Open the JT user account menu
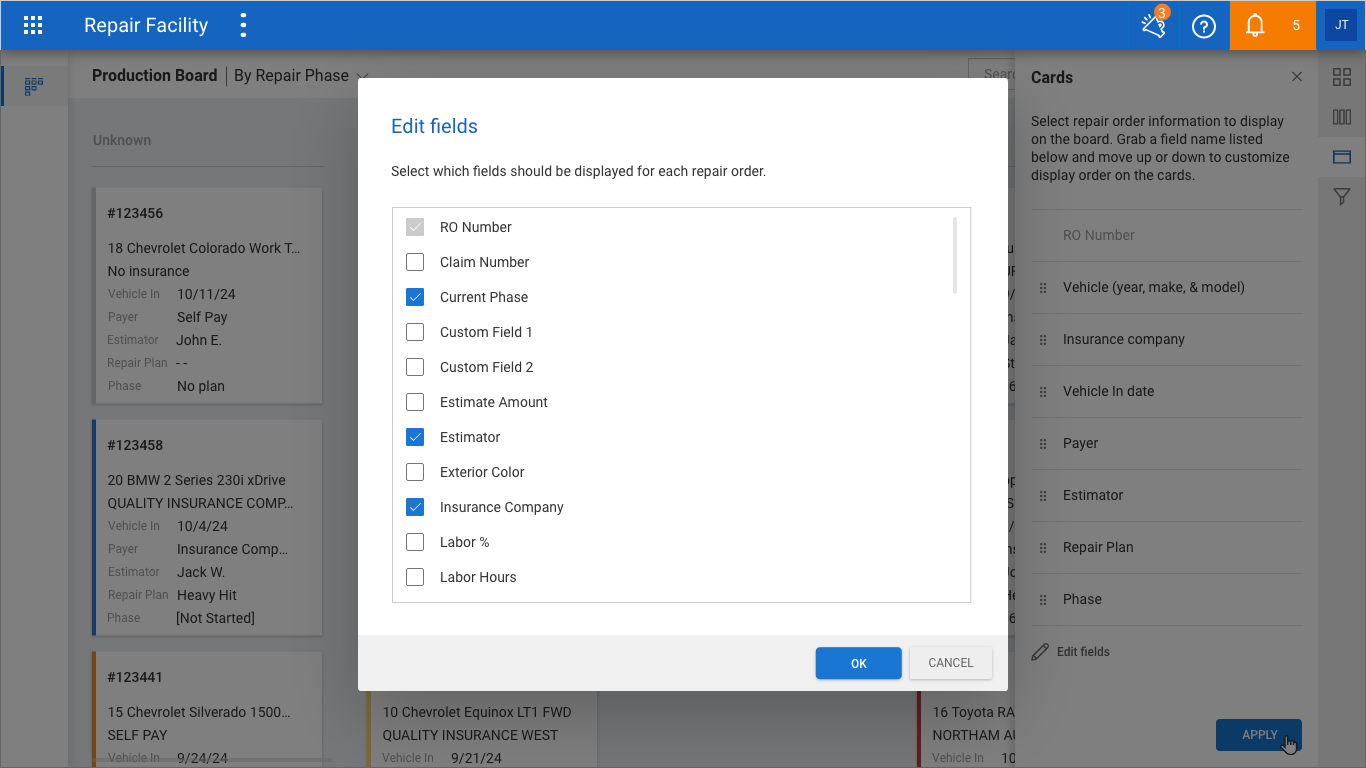 tap(1341, 25)
